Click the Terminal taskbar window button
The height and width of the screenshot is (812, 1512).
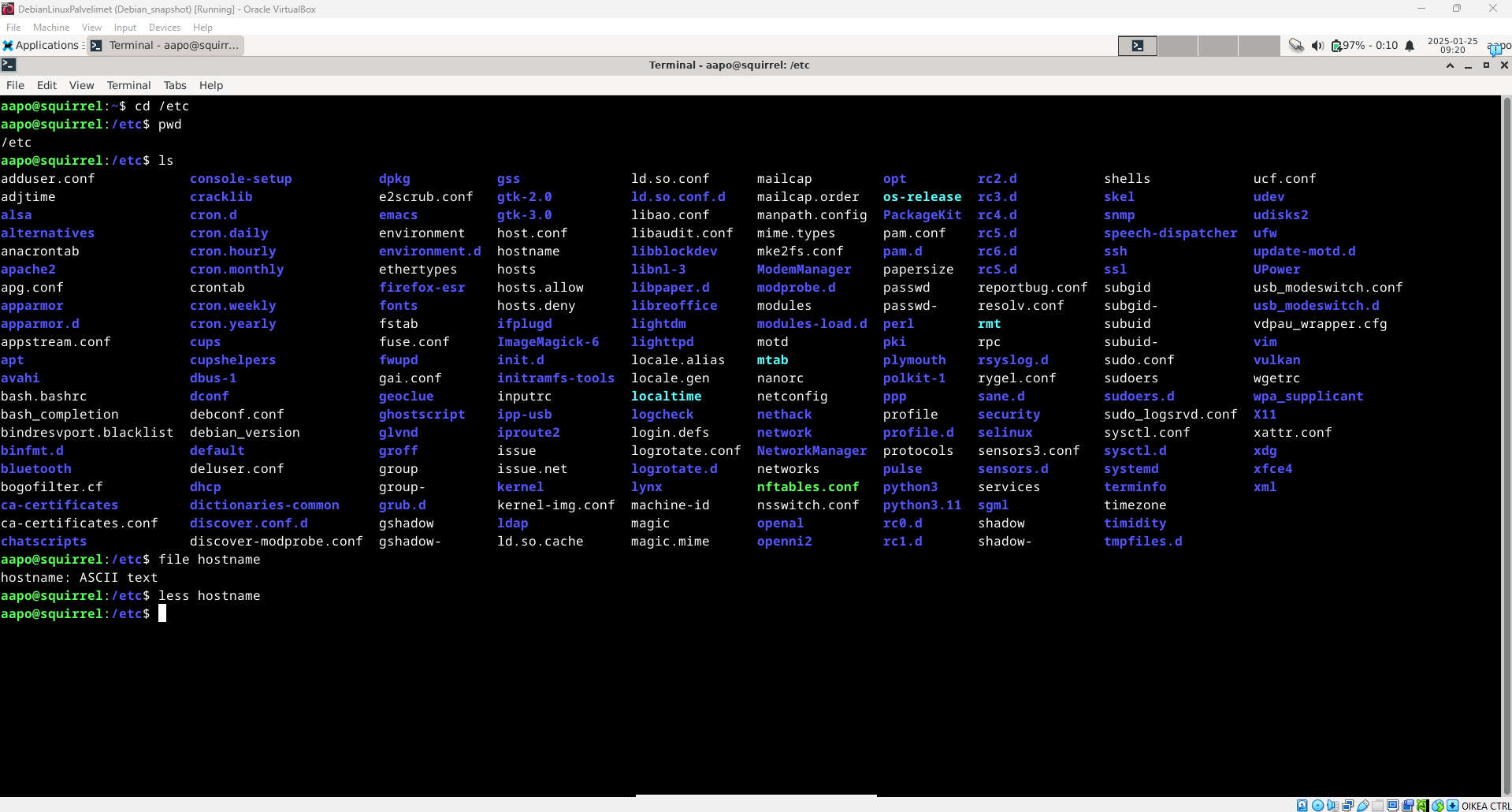165,46
